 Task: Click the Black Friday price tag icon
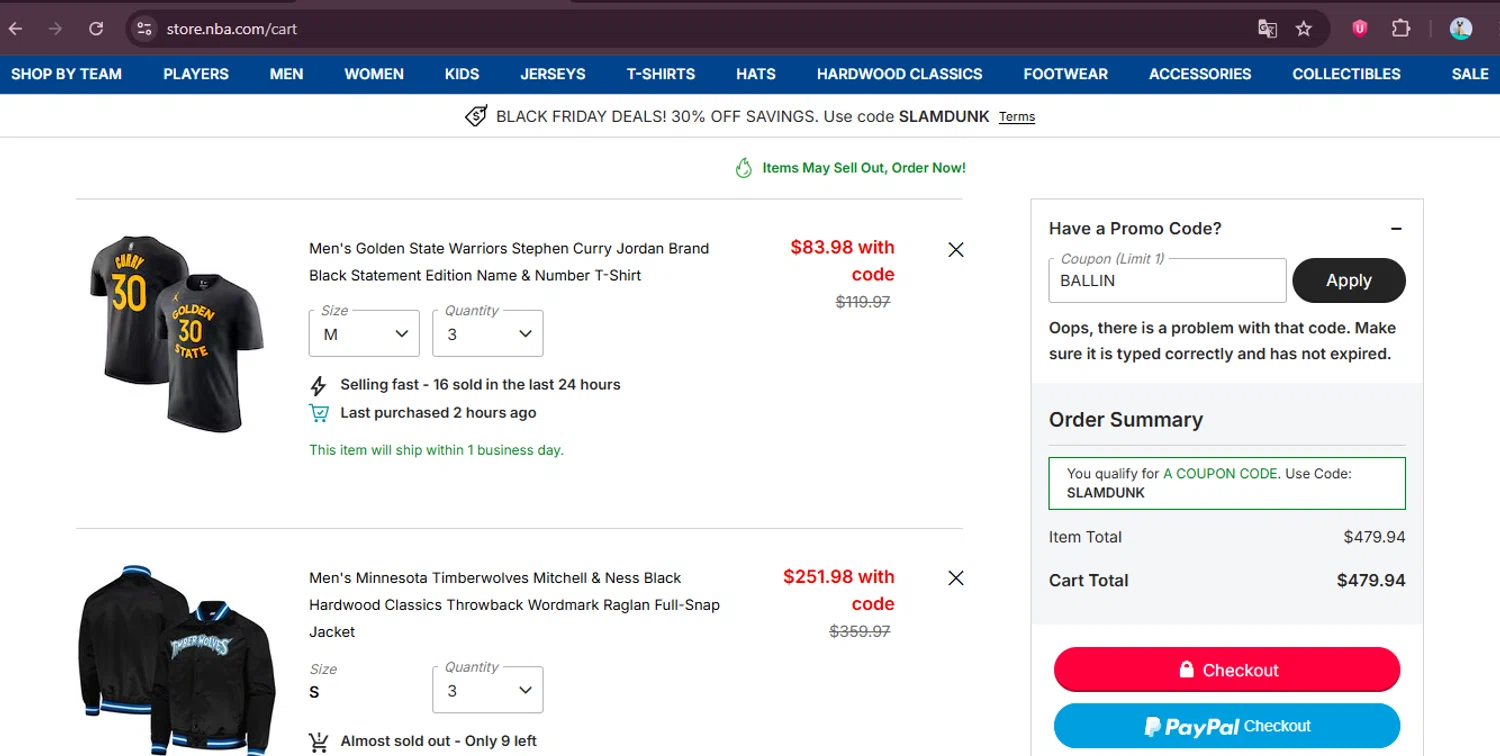(x=477, y=116)
